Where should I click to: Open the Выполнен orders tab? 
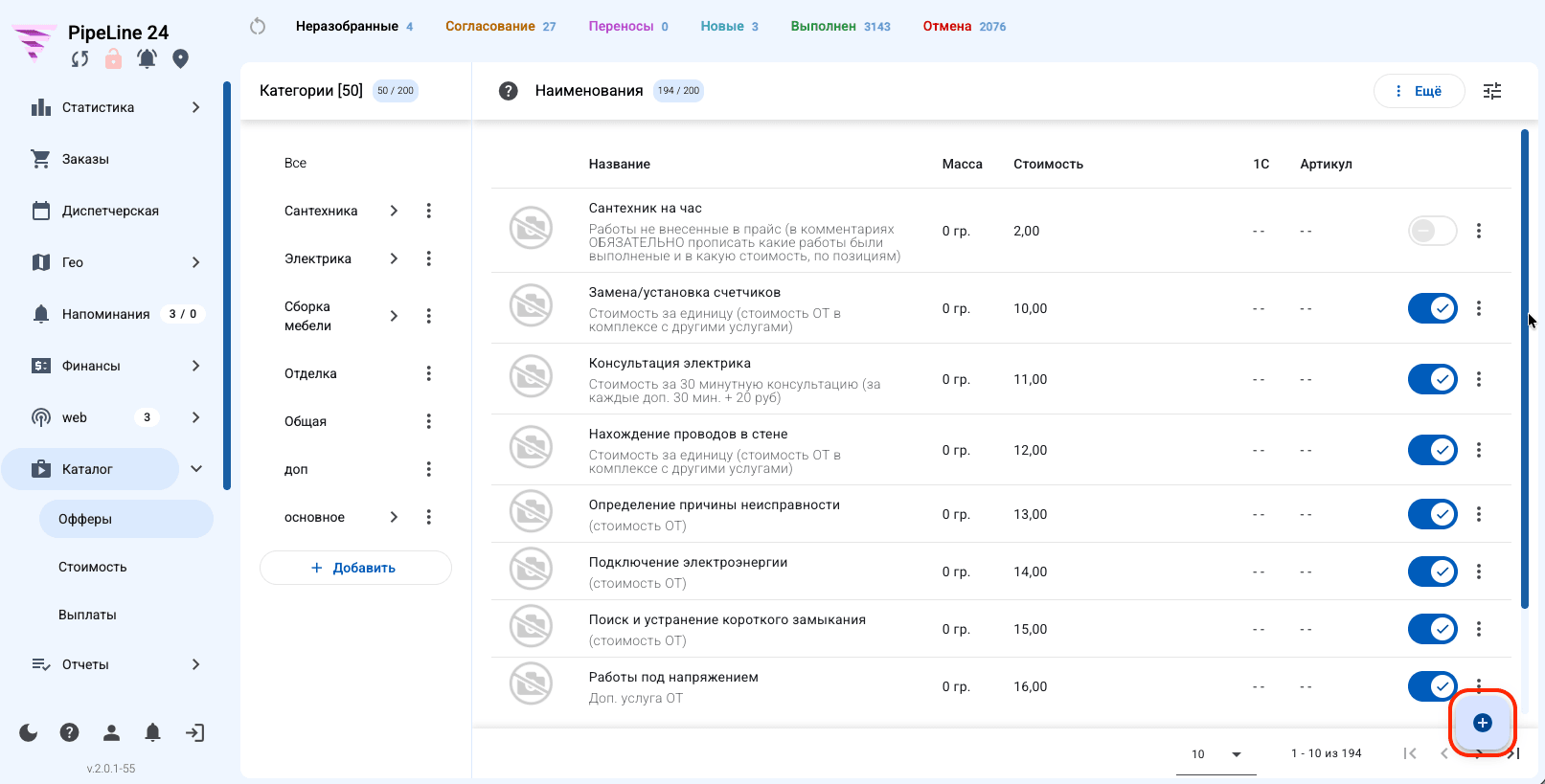840,26
